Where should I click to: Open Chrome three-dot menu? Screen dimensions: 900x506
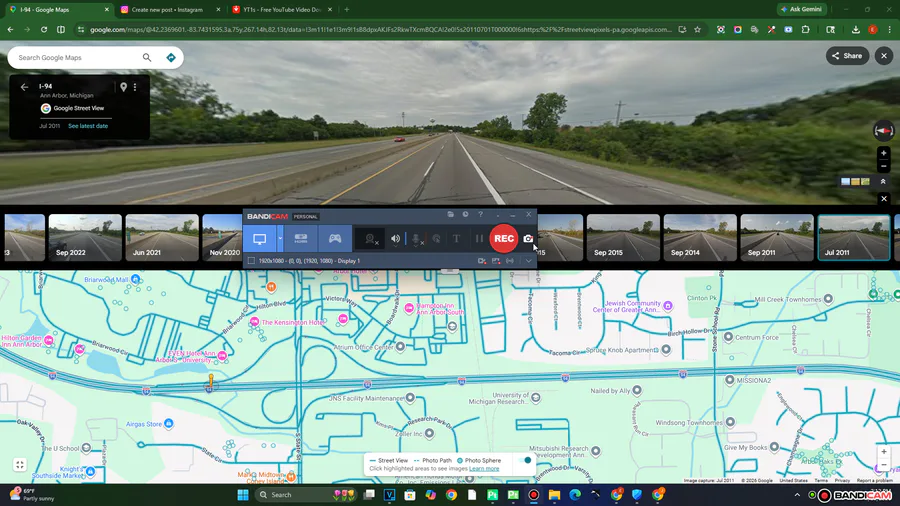(890, 30)
